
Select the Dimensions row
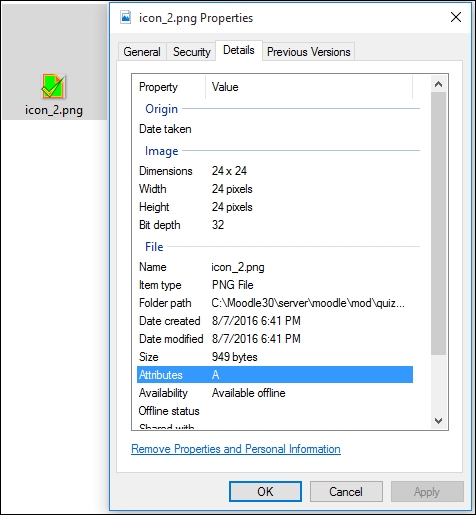tap(275, 171)
